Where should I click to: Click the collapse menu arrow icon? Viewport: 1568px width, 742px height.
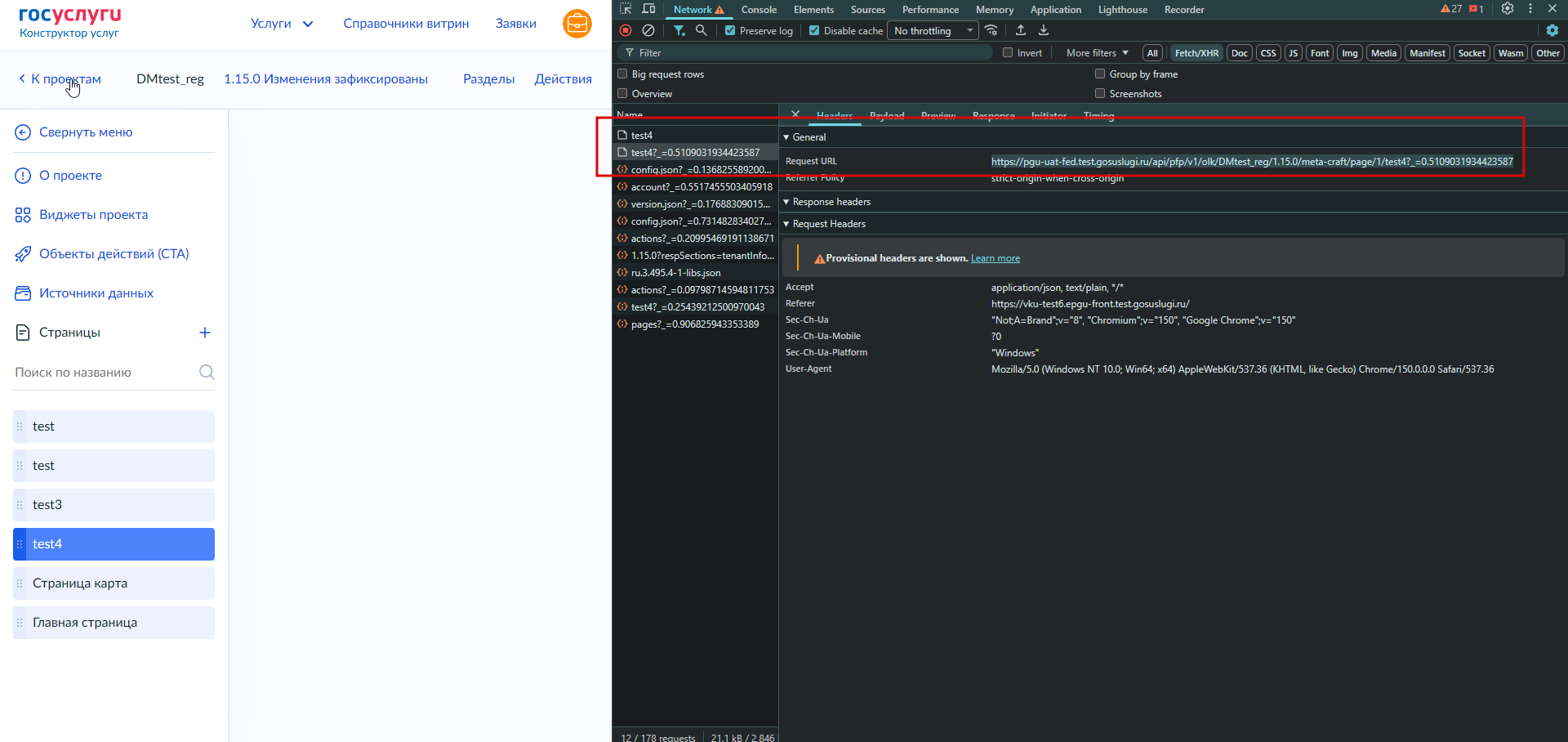pos(23,132)
